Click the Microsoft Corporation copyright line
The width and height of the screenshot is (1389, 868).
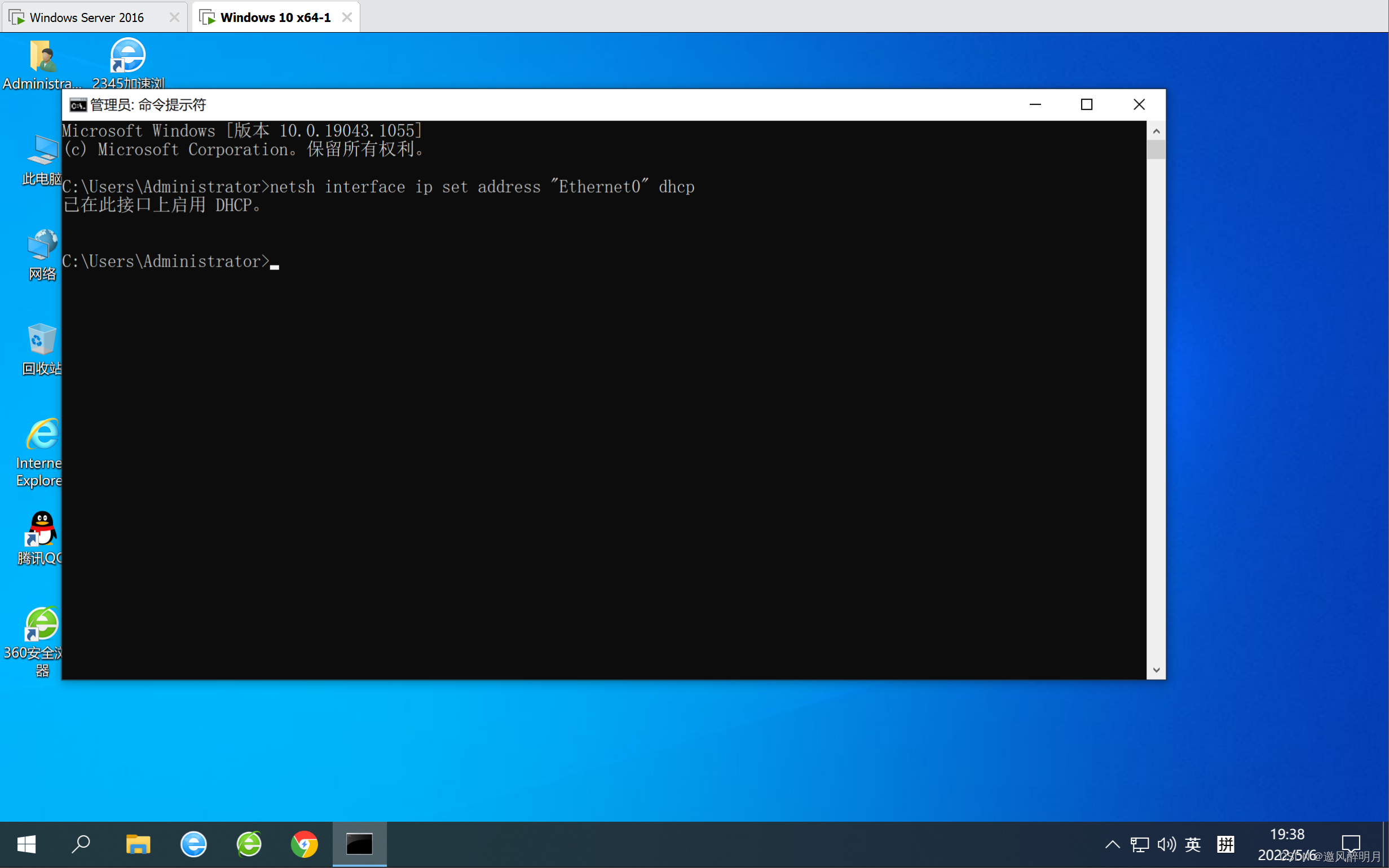tap(245, 150)
